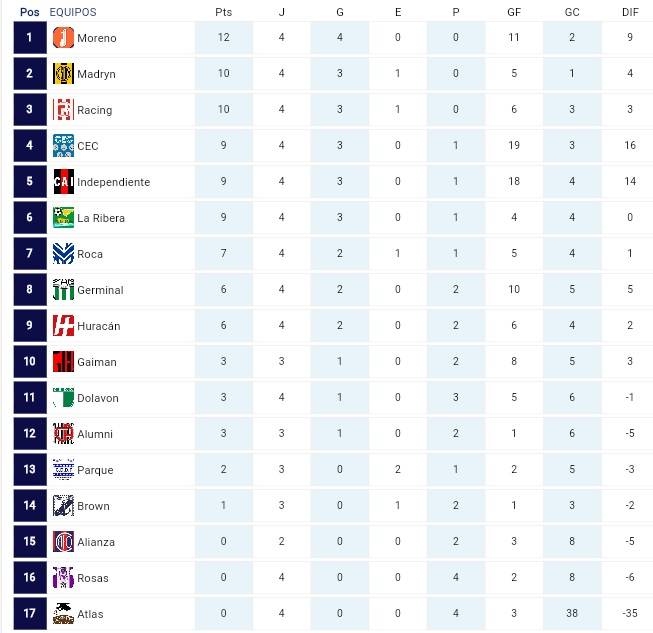Click the Huracán red crest icon
Screen dimensions: 653x633
tap(63, 325)
